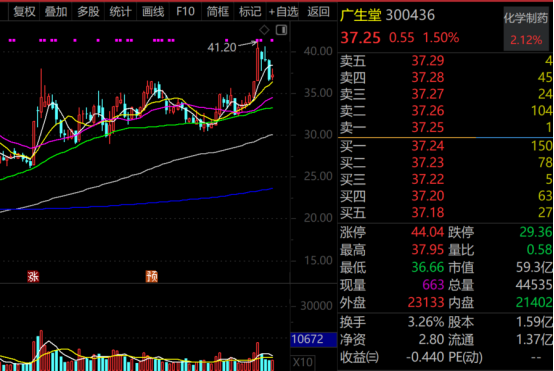The height and width of the screenshot is (371, 554).
Task: Activate the 画线 drawing tool
Action: (153, 12)
